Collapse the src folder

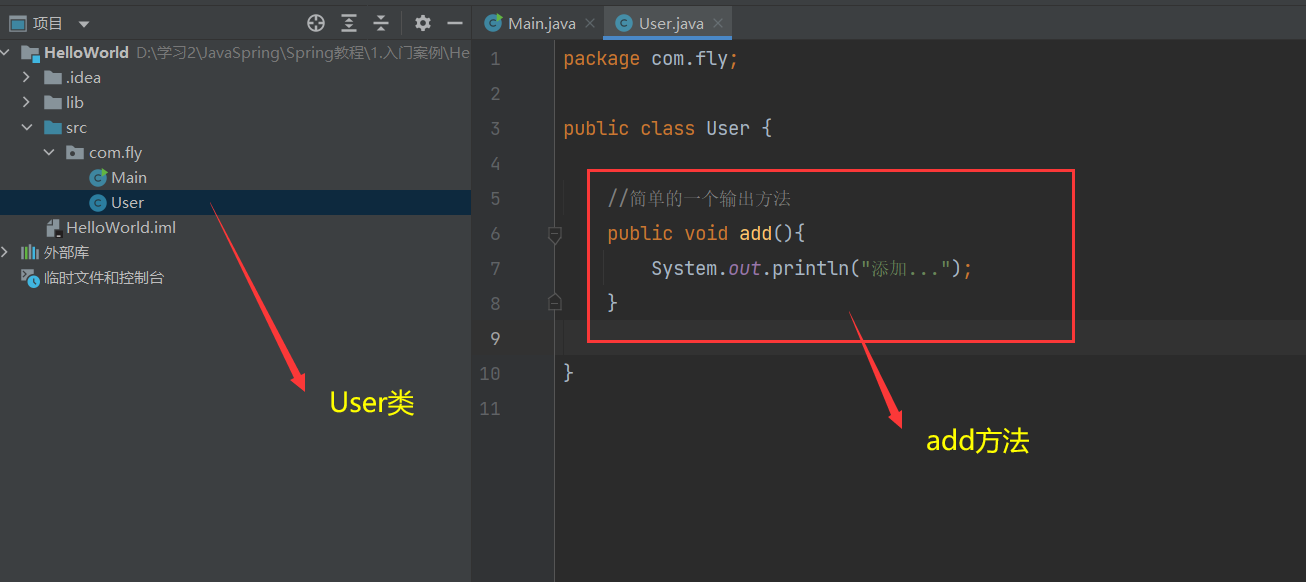click(x=27, y=127)
